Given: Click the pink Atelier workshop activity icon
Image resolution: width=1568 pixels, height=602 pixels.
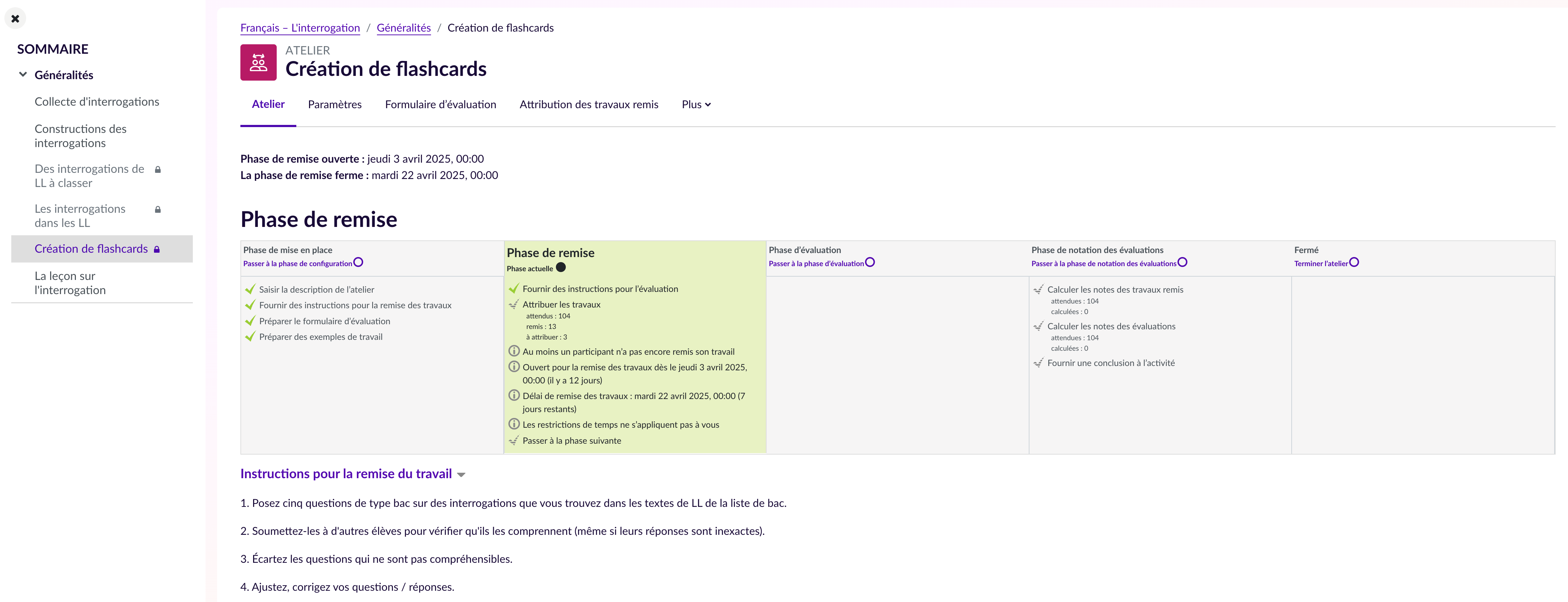Looking at the screenshot, I should [258, 62].
